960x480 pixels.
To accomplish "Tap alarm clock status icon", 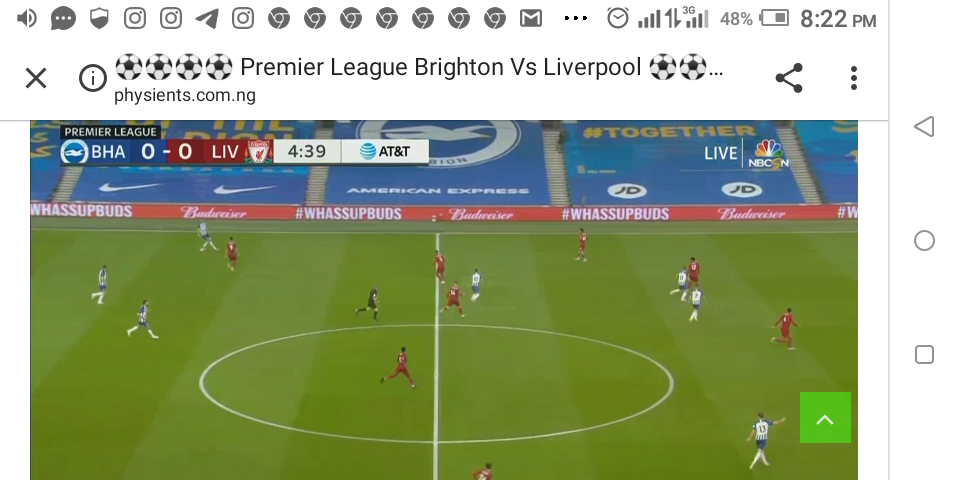I will click(x=618, y=18).
